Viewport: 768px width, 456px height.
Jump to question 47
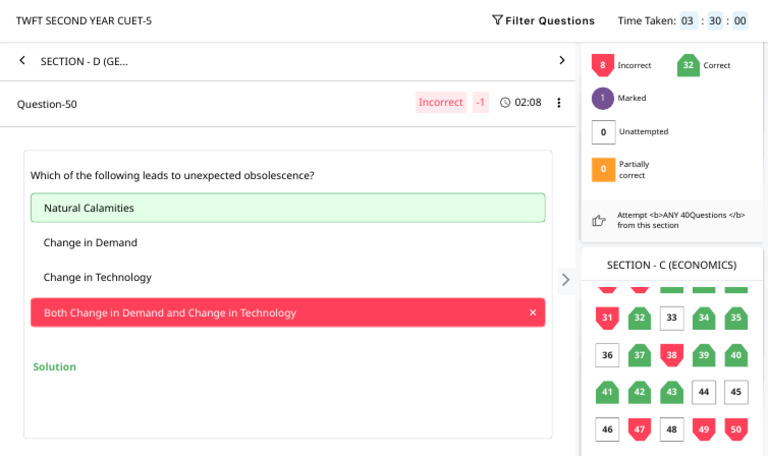(x=640, y=430)
